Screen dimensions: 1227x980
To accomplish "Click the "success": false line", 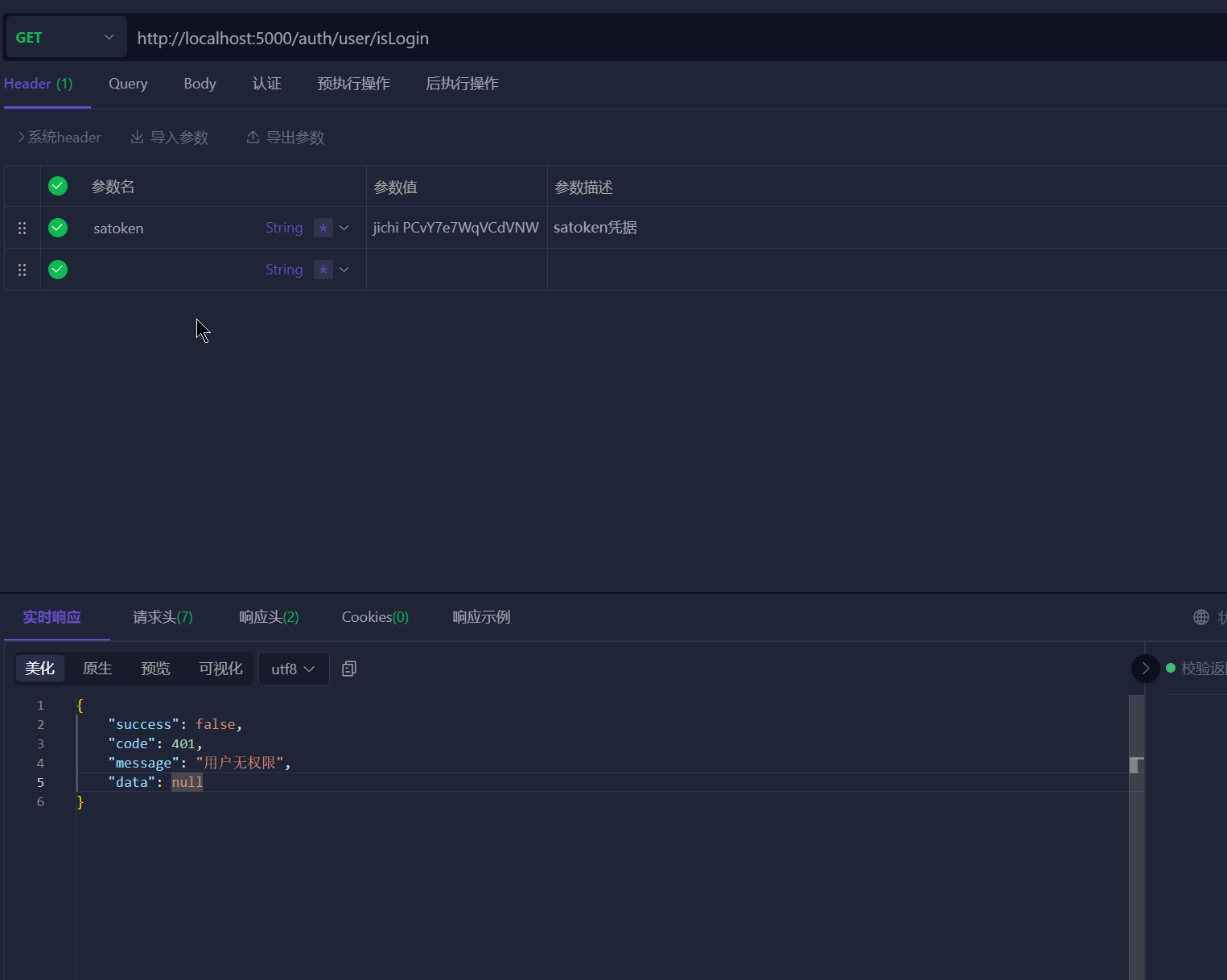I will coord(175,724).
